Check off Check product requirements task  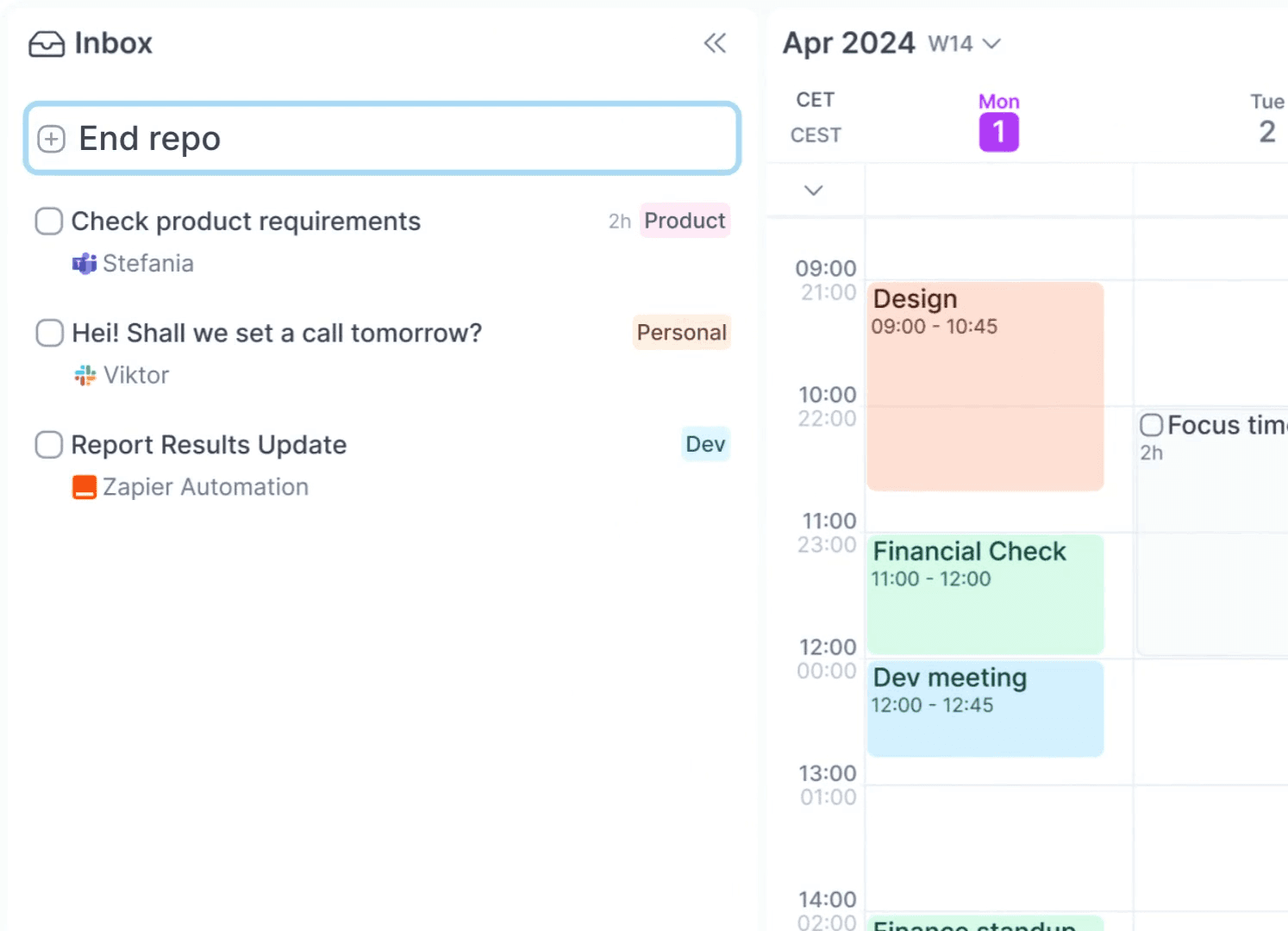pos(49,222)
